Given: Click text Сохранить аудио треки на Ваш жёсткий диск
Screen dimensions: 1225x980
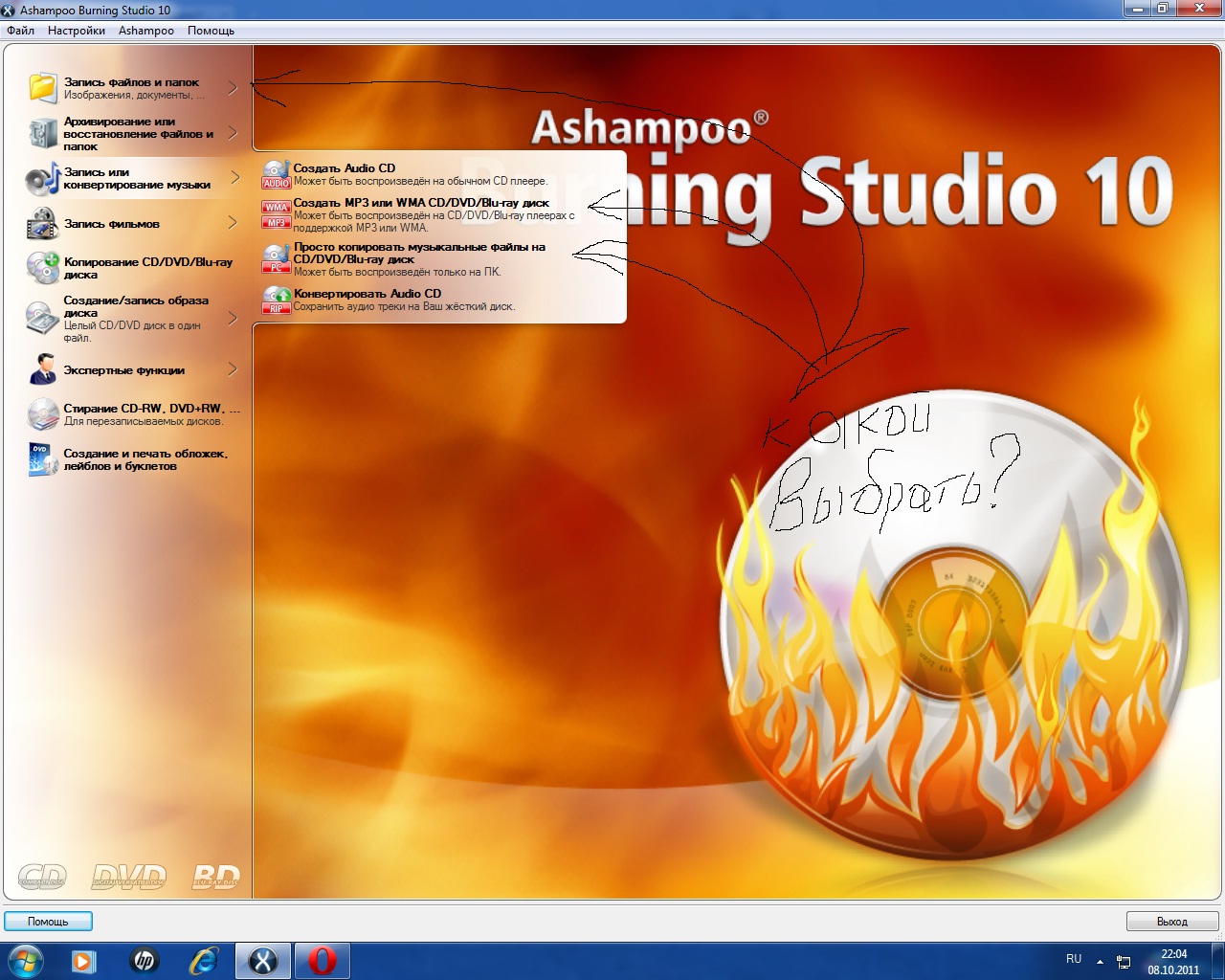Looking at the screenshot, I should [x=404, y=307].
